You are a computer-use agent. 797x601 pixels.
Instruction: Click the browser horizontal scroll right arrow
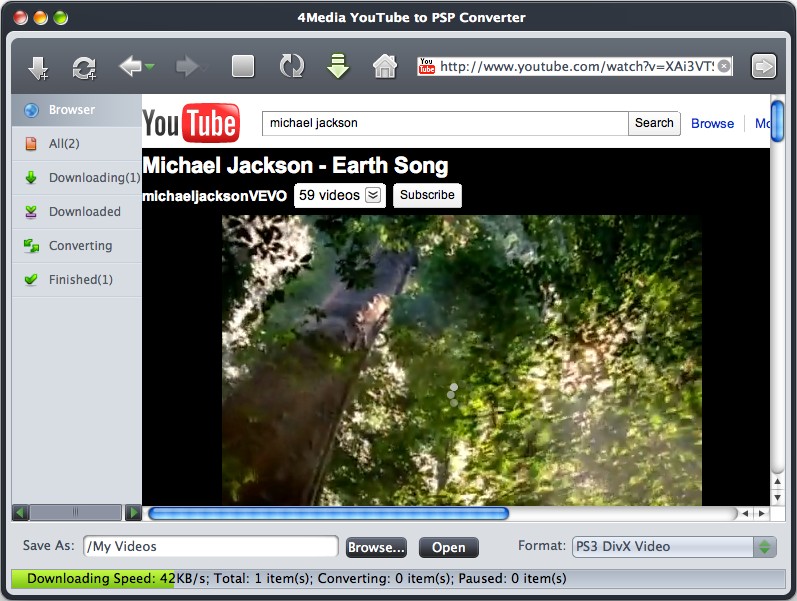(761, 514)
